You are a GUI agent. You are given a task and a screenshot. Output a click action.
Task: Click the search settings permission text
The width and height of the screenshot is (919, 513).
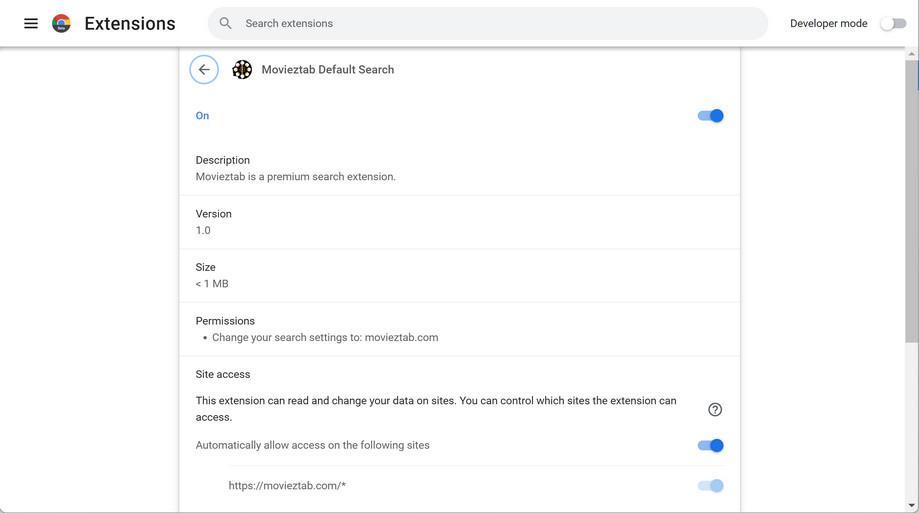click(x=325, y=338)
